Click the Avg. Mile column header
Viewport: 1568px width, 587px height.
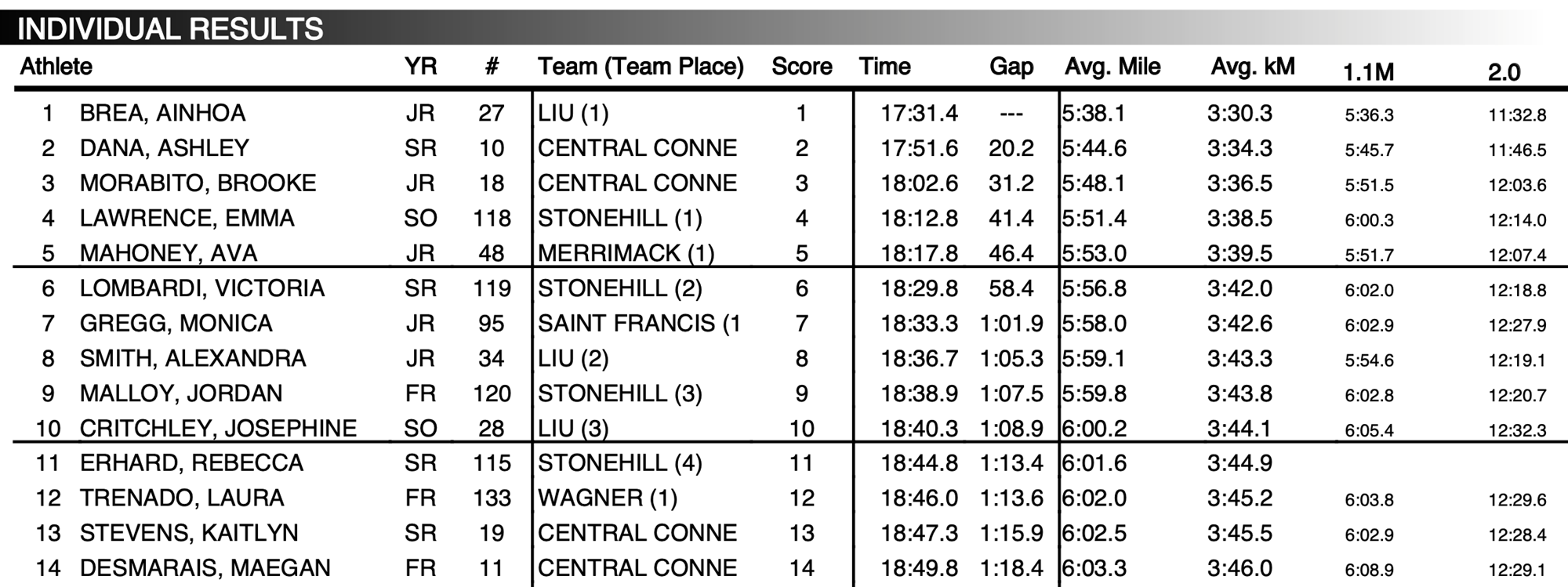point(1112,67)
